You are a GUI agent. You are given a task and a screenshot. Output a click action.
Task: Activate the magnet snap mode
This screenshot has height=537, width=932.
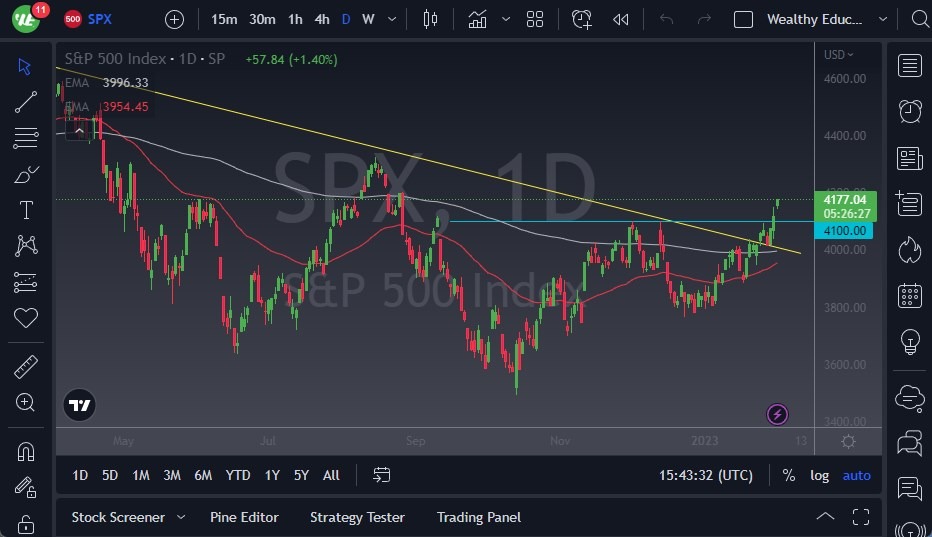[26, 451]
